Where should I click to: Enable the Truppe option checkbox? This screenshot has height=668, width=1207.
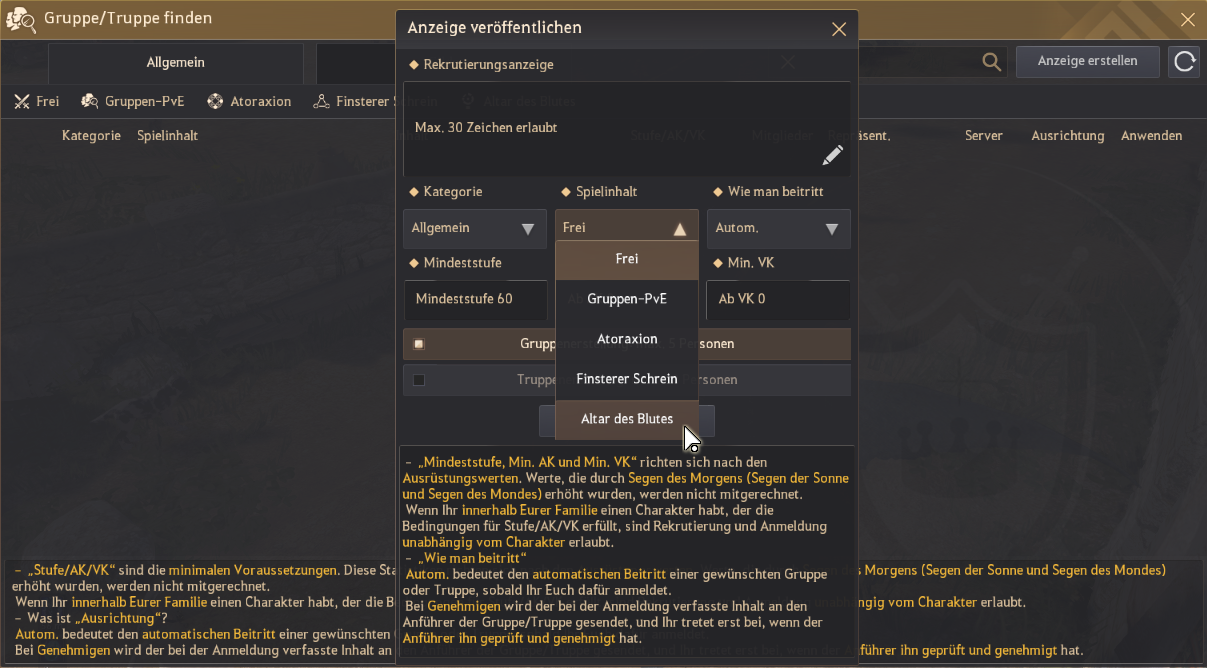[x=419, y=380]
